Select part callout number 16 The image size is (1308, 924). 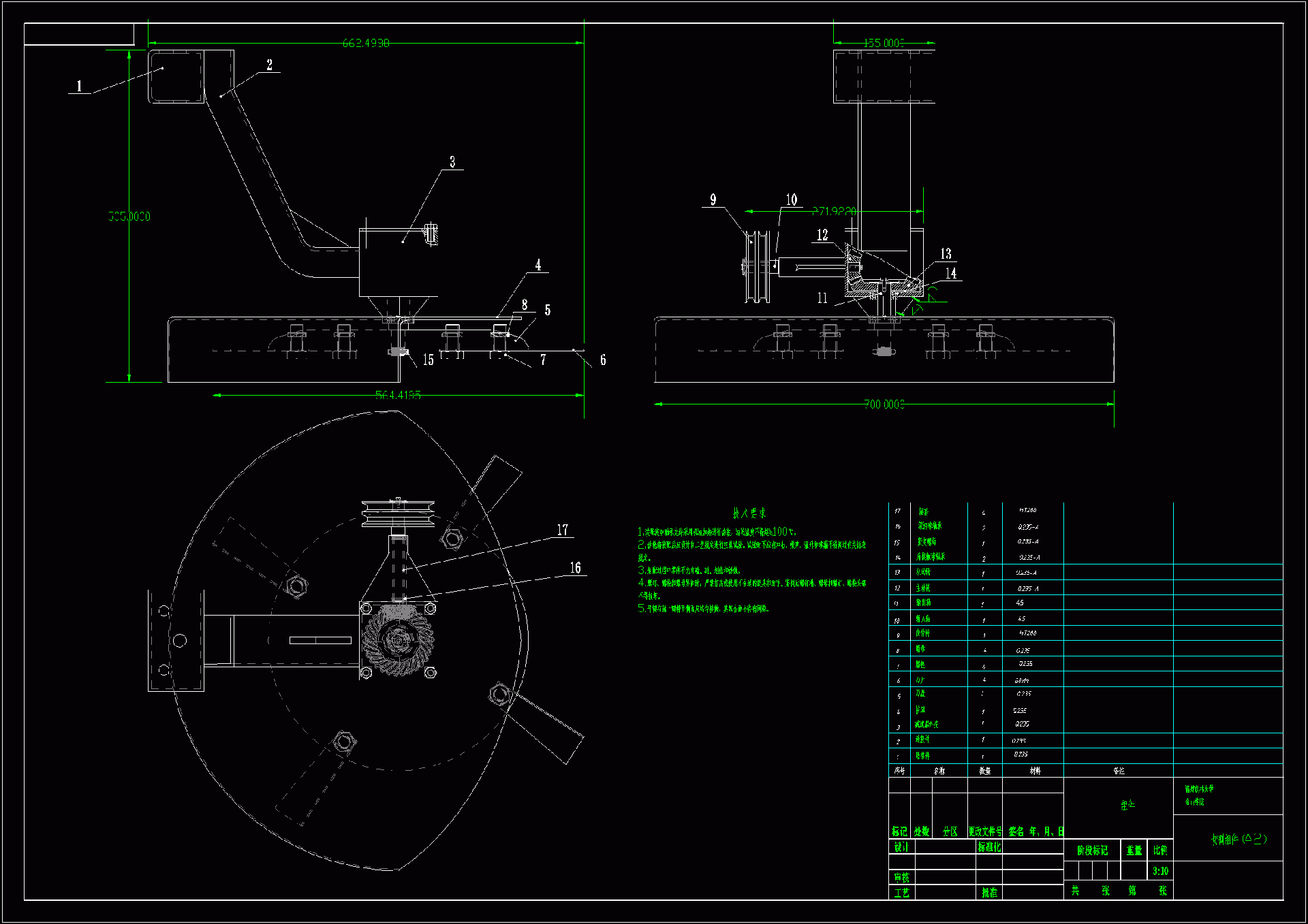pyautogui.click(x=575, y=568)
